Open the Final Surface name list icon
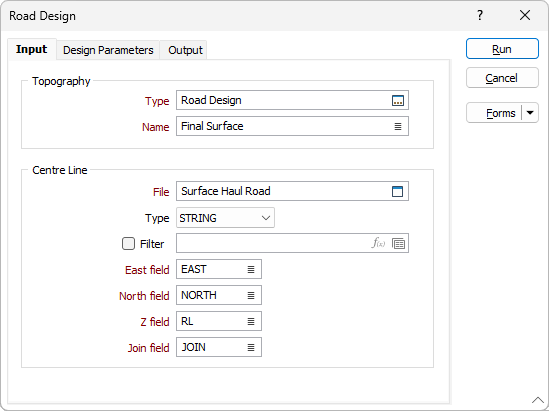Screen dimensions: 549x411 click(x=398, y=126)
